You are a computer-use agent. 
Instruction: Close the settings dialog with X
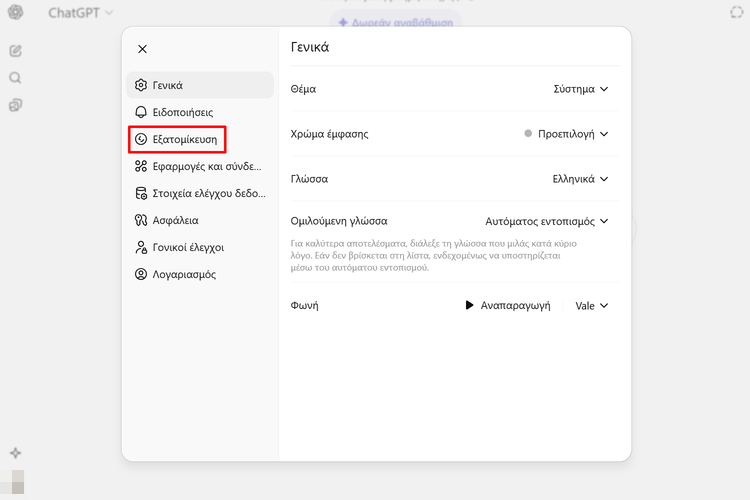click(x=142, y=48)
